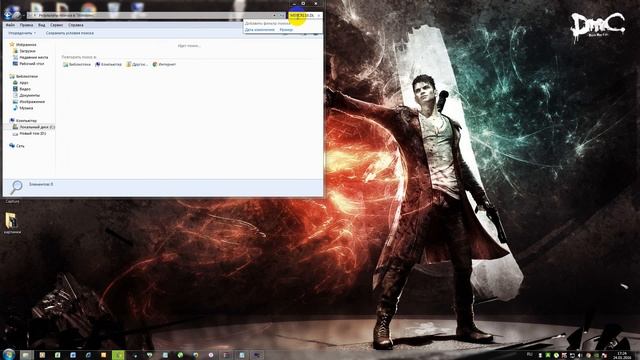Repeat search in Другое location
640x360 pixels.
(x=137, y=64)
